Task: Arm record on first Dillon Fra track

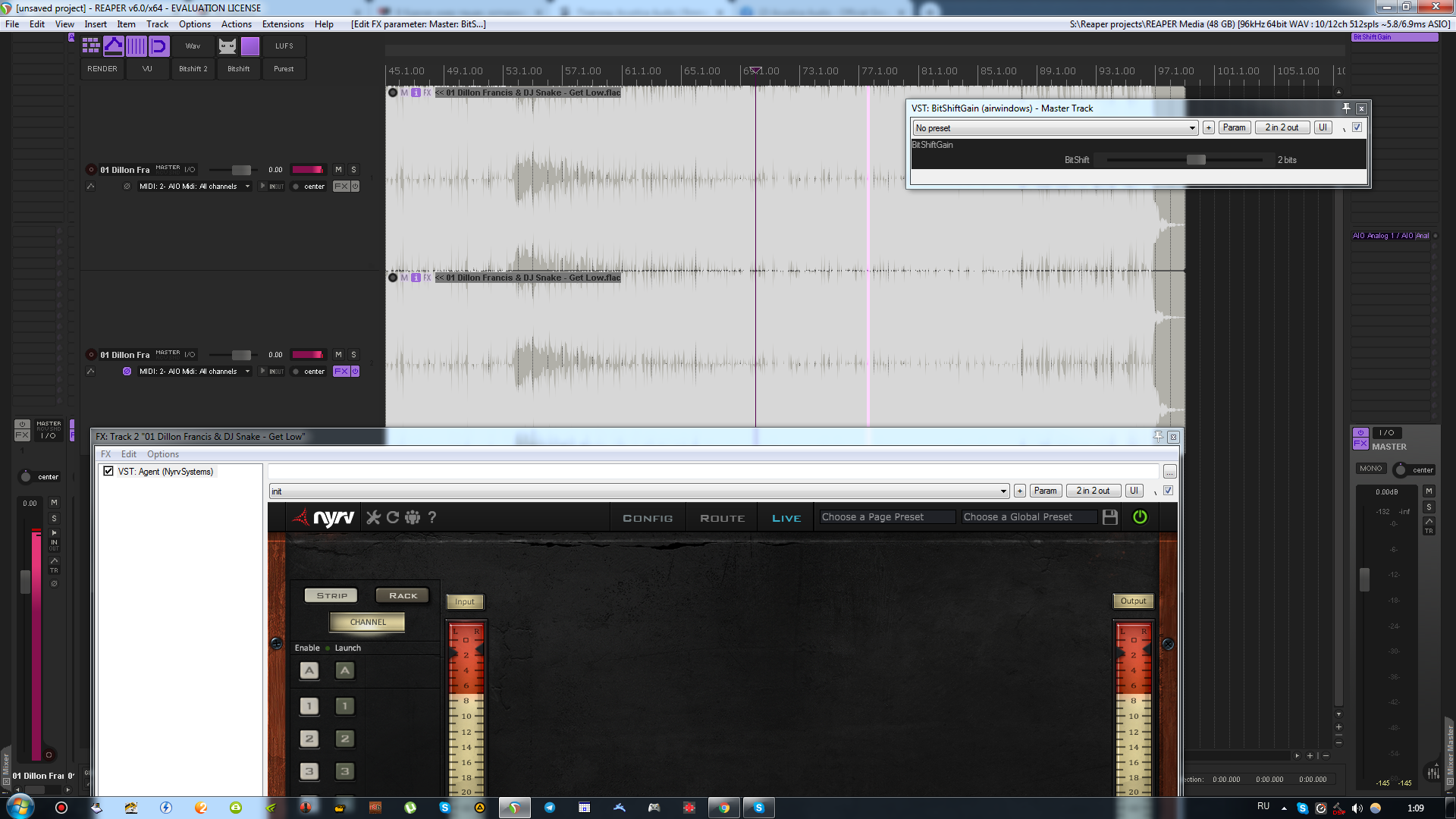Action: (x=91, y=170)
